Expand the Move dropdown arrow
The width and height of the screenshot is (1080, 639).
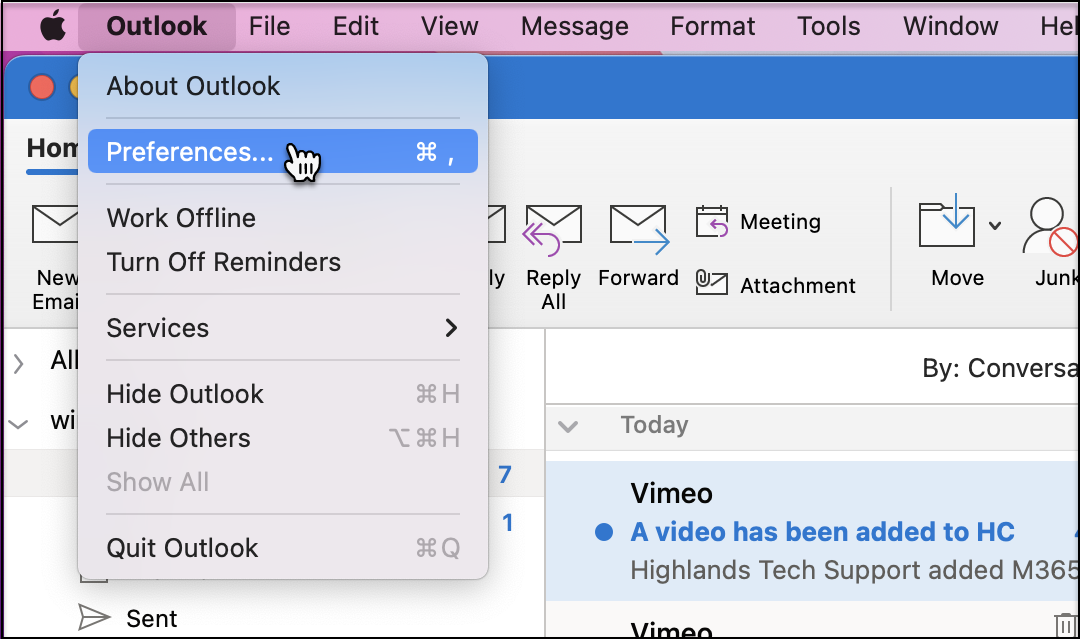point(995,226)
